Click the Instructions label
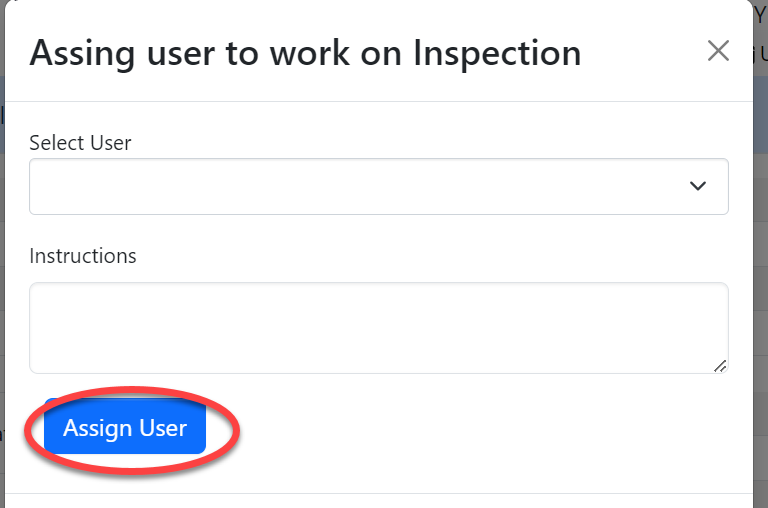This screenshot has width=768, height=508. (83, 256)
